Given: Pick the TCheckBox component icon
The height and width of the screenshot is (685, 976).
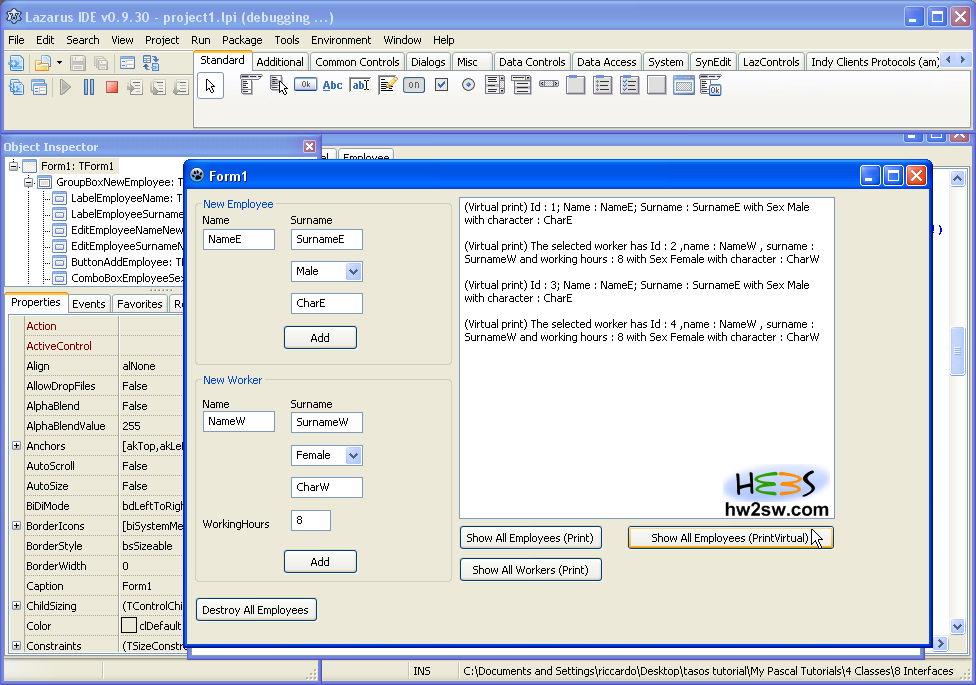Looking at the screenshot, I should 441,85.
